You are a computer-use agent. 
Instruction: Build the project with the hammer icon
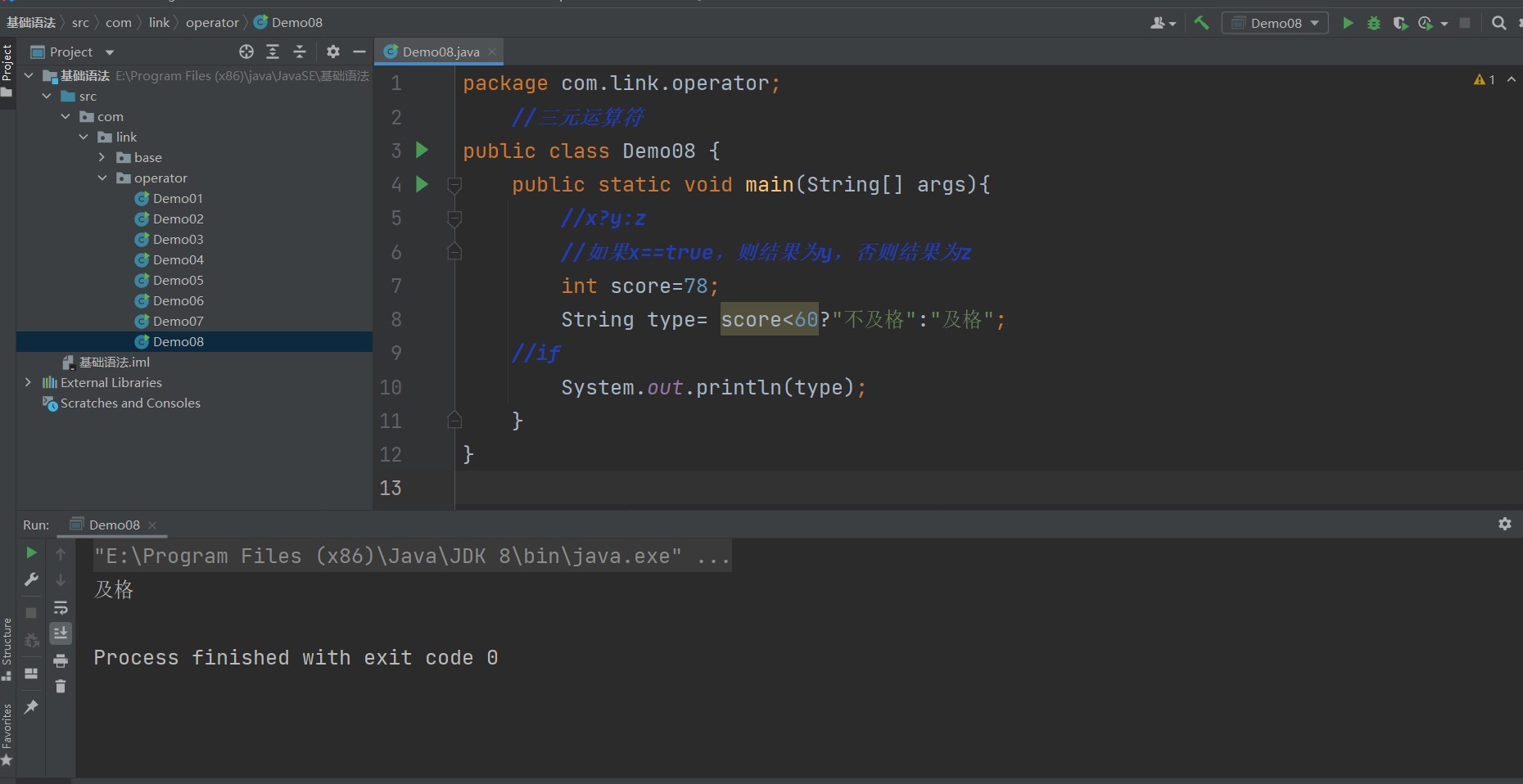pyautogui.click(x=1201, y=23)
